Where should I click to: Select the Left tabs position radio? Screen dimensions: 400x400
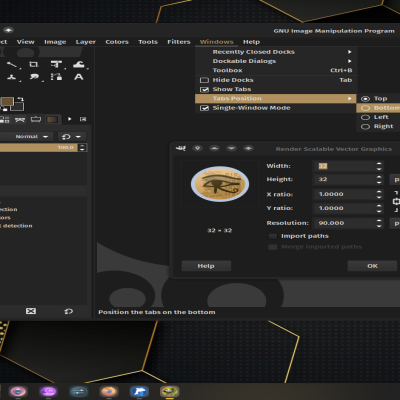pyautogui.click(x=366, y=117)
